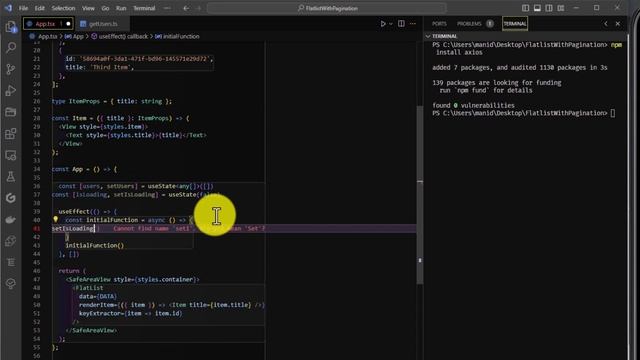Click 'data={DATA}' prop in FlatList

98,296
